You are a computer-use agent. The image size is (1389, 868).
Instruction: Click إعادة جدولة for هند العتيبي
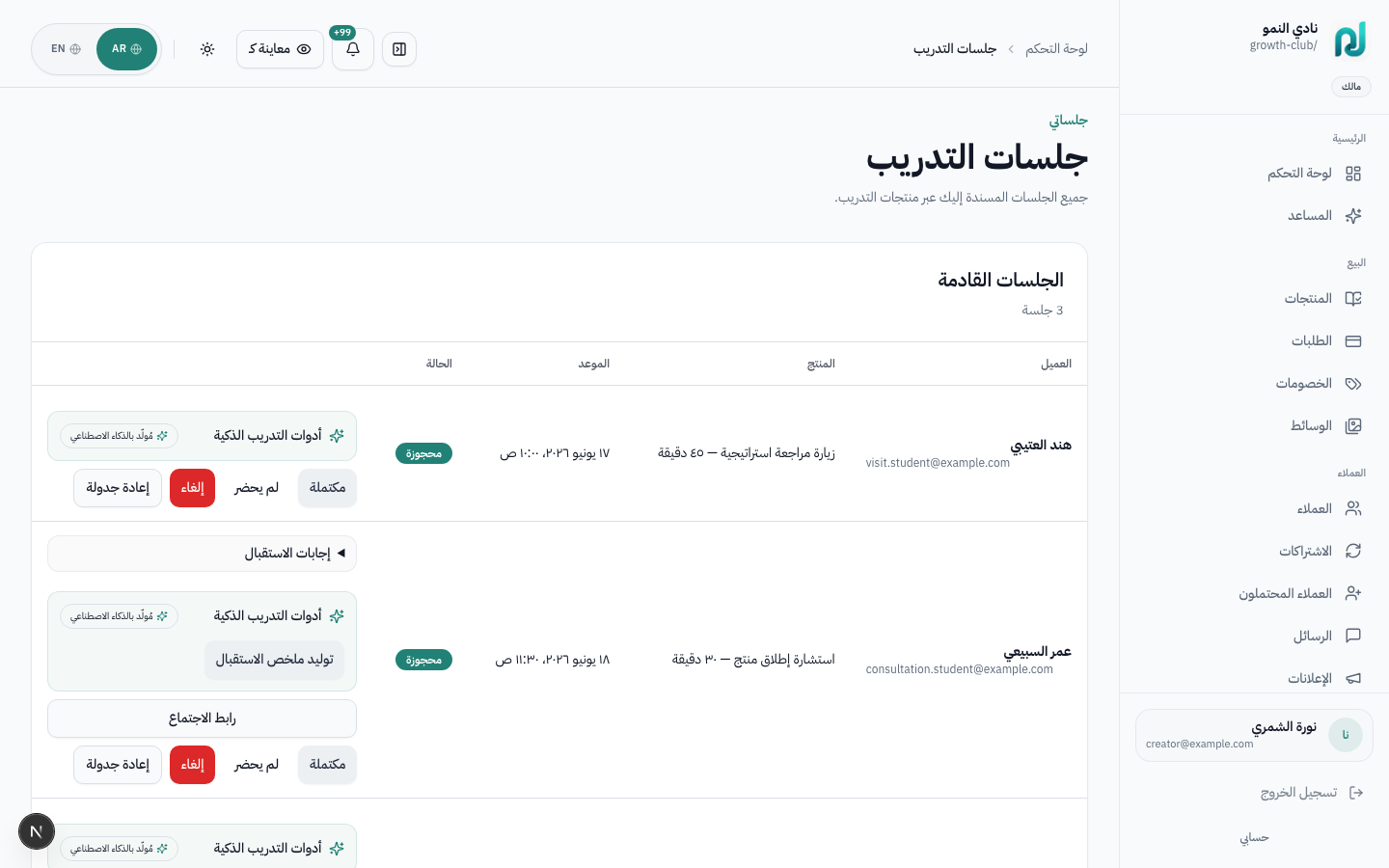point(118,488)
